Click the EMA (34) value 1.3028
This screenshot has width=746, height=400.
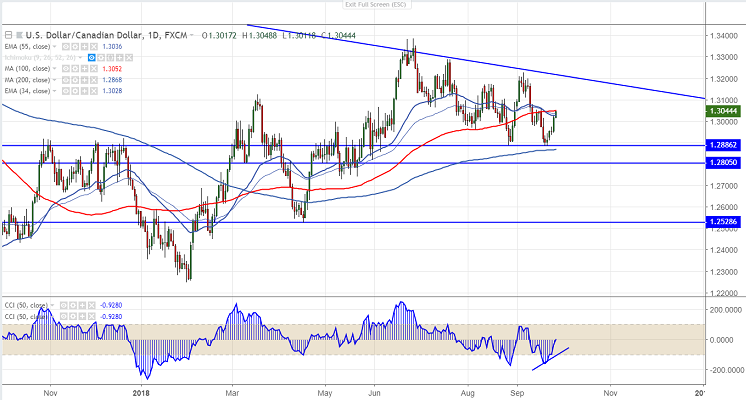pyautogui.click(x=112, y=91)
